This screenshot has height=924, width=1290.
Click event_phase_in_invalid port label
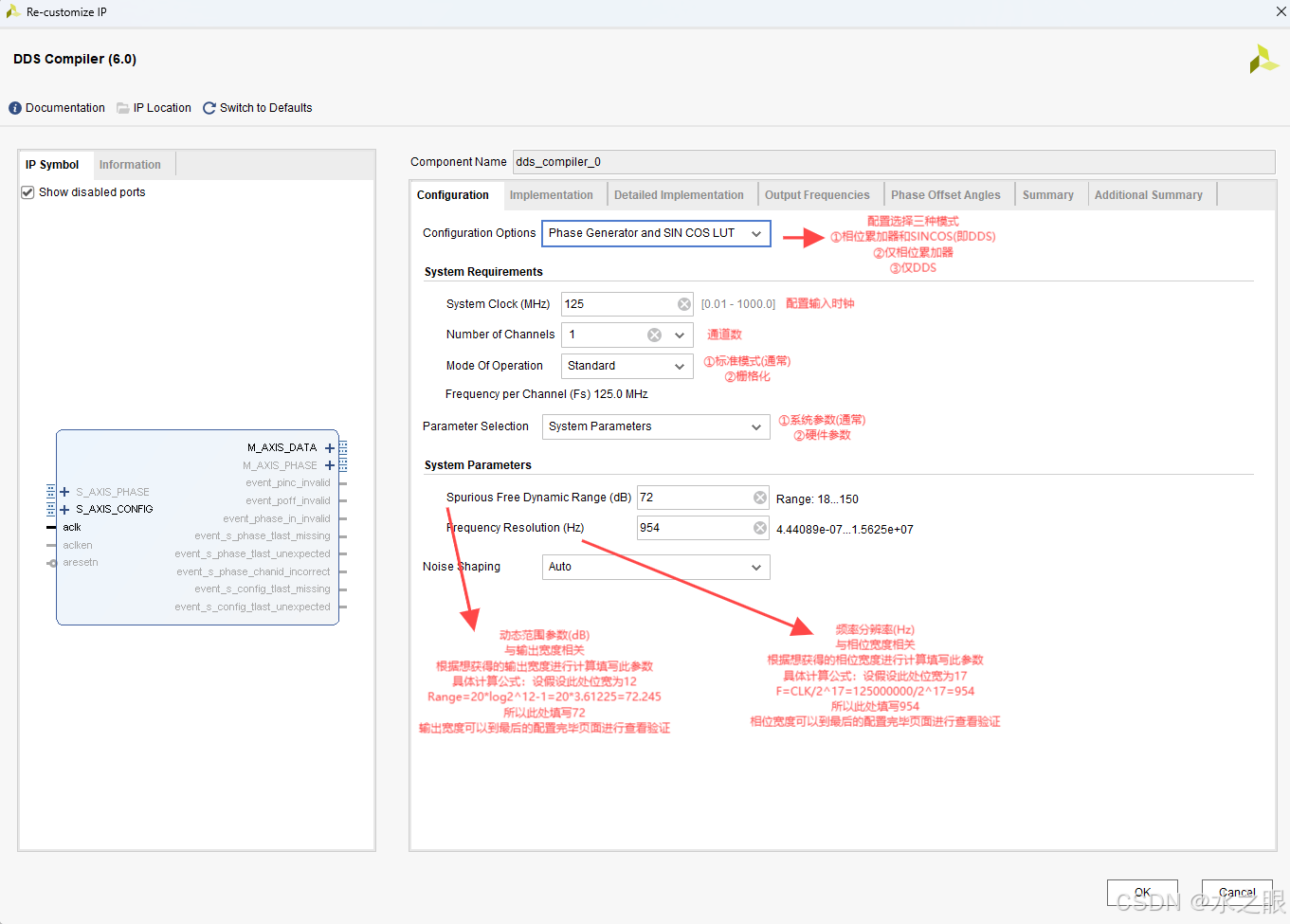[277, 518]
